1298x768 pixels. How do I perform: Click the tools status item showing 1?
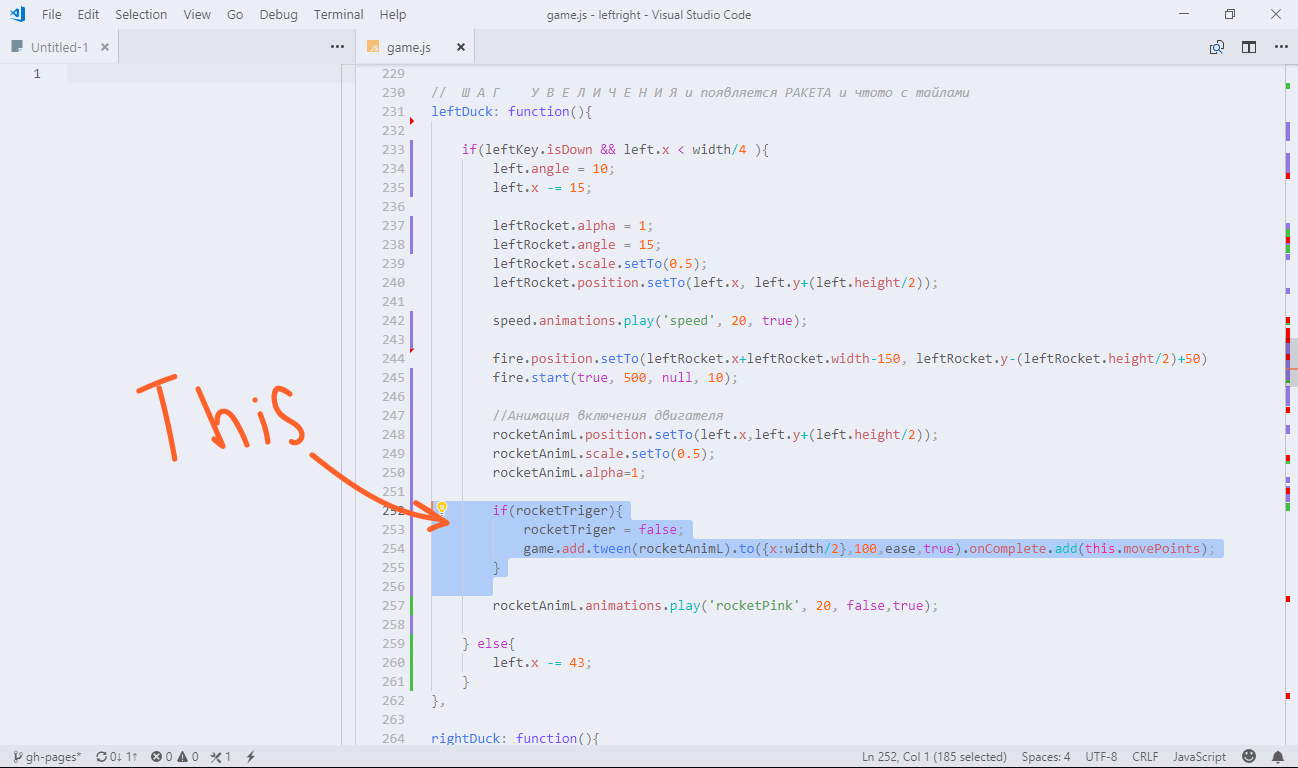click(x=221, y=757)
